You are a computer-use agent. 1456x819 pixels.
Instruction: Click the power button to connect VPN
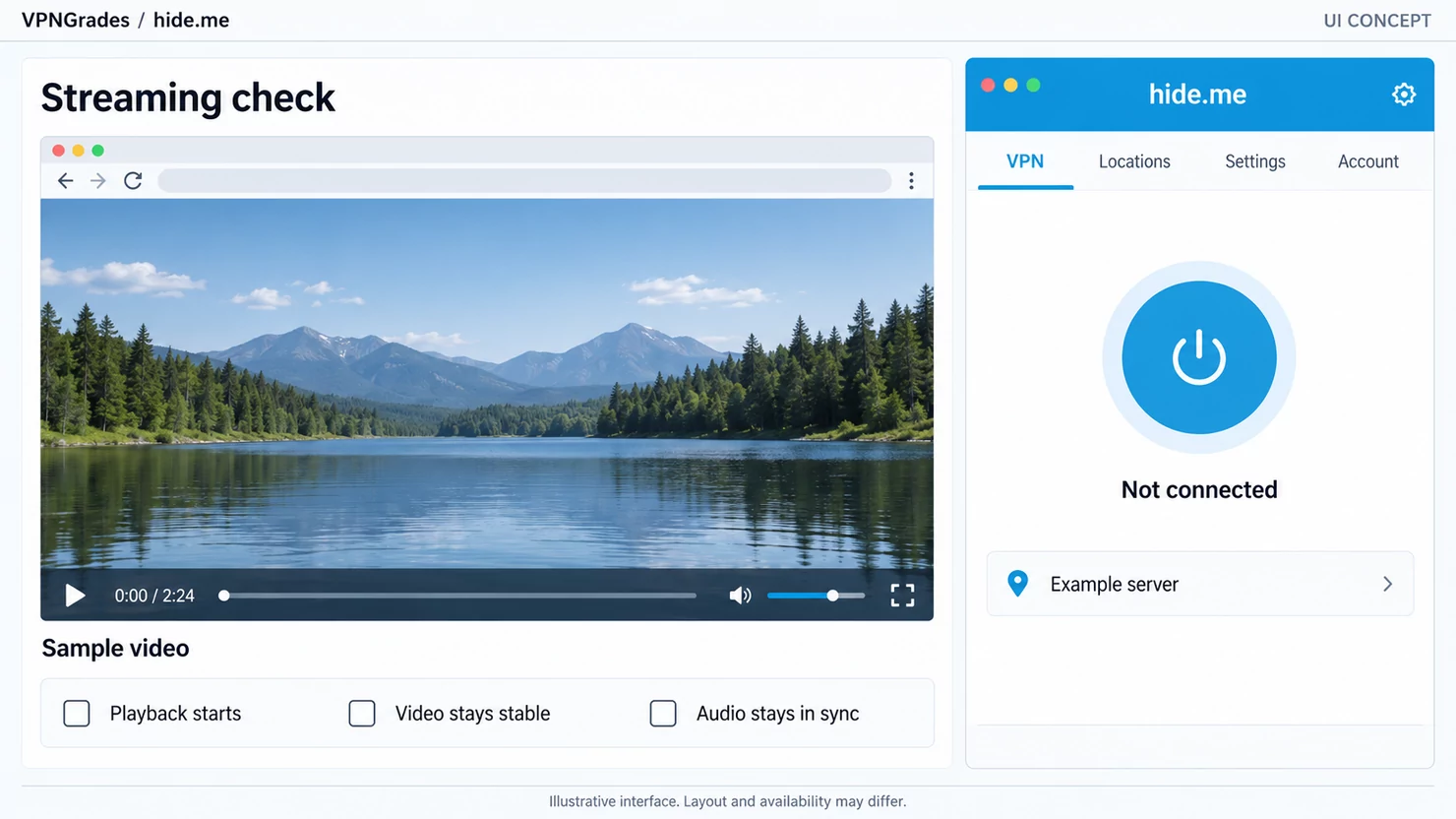(x=1199, y=357)
